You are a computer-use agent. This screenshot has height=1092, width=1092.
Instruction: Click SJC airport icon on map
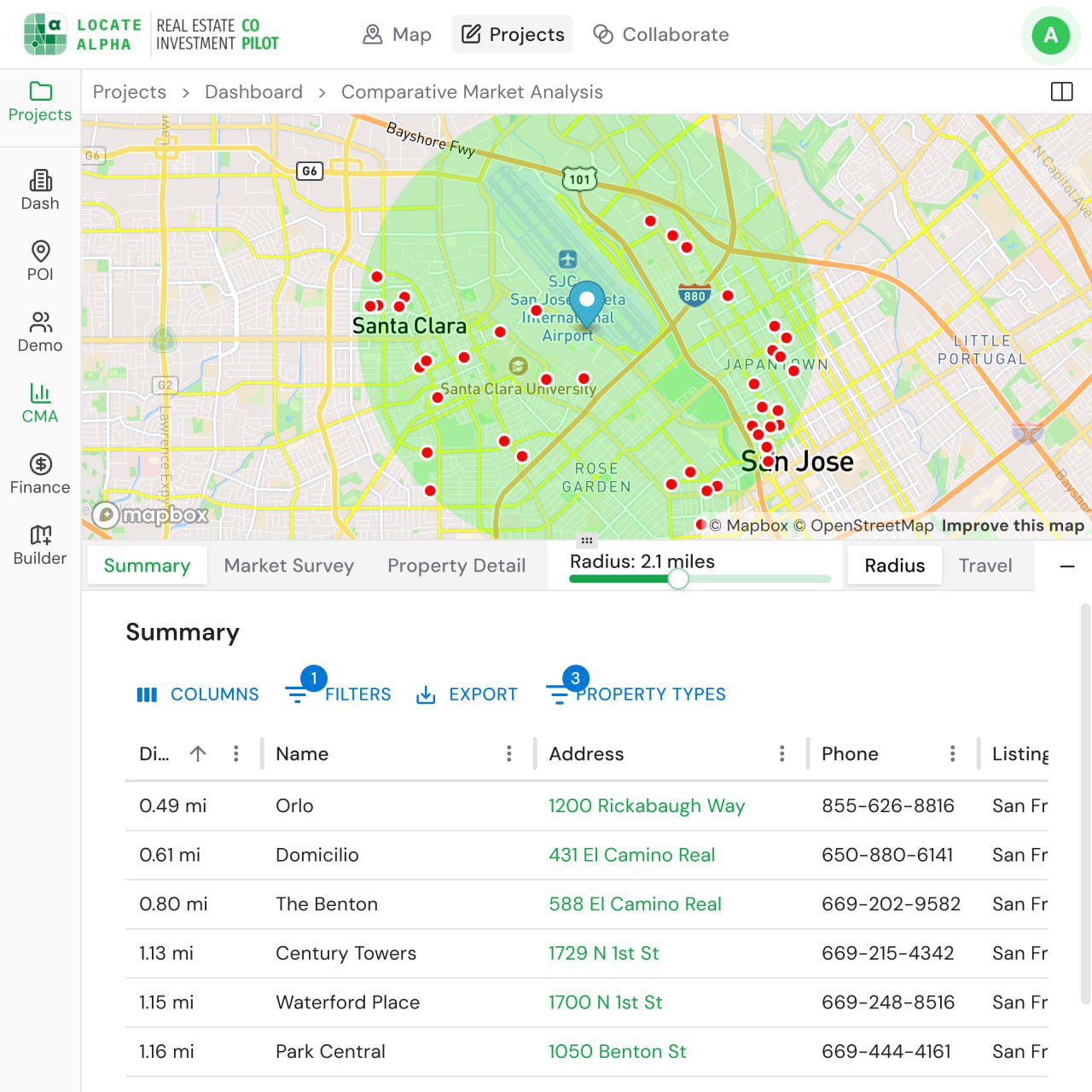567,258
